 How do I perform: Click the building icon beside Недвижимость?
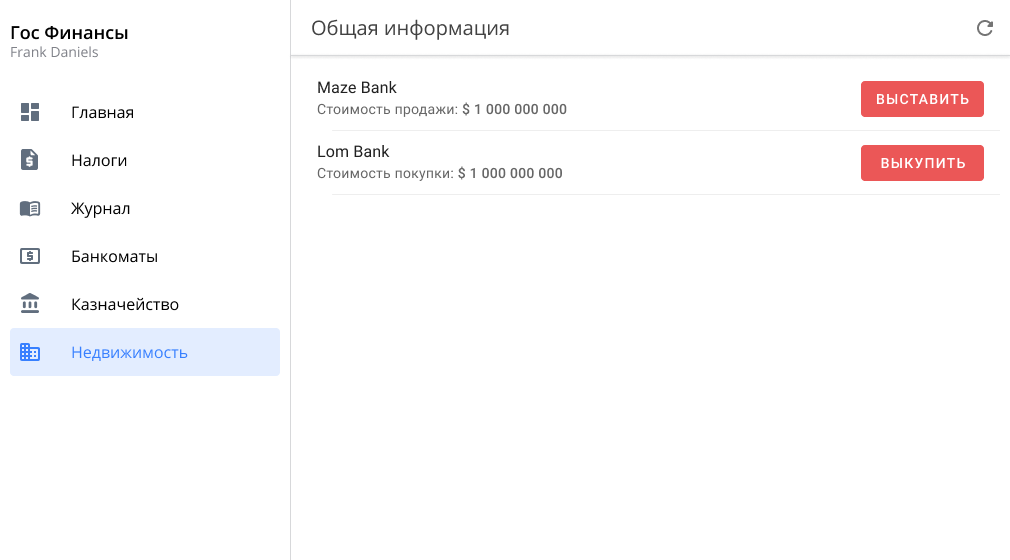pos(30,352)
